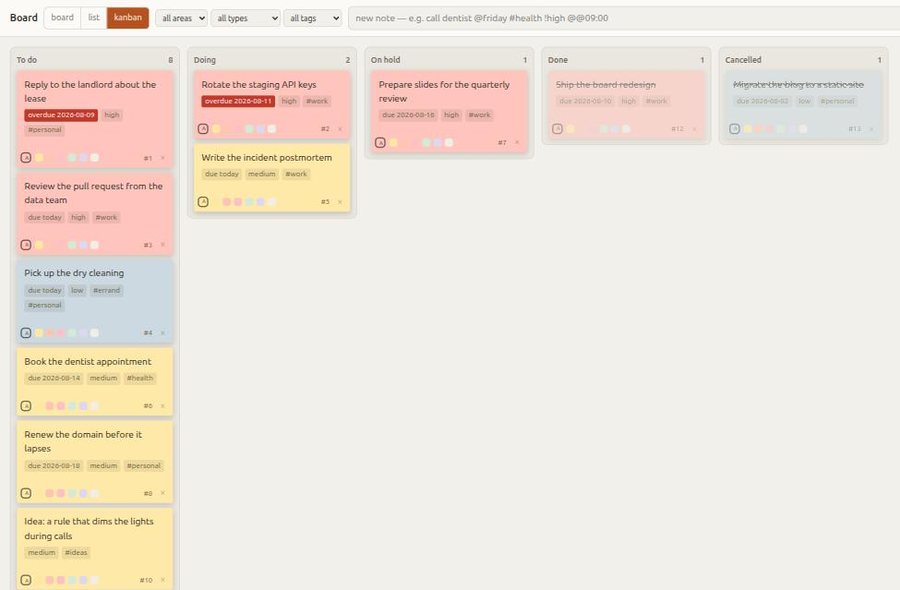Click #ideas tag on dim lights card

(x=76, y=553)
